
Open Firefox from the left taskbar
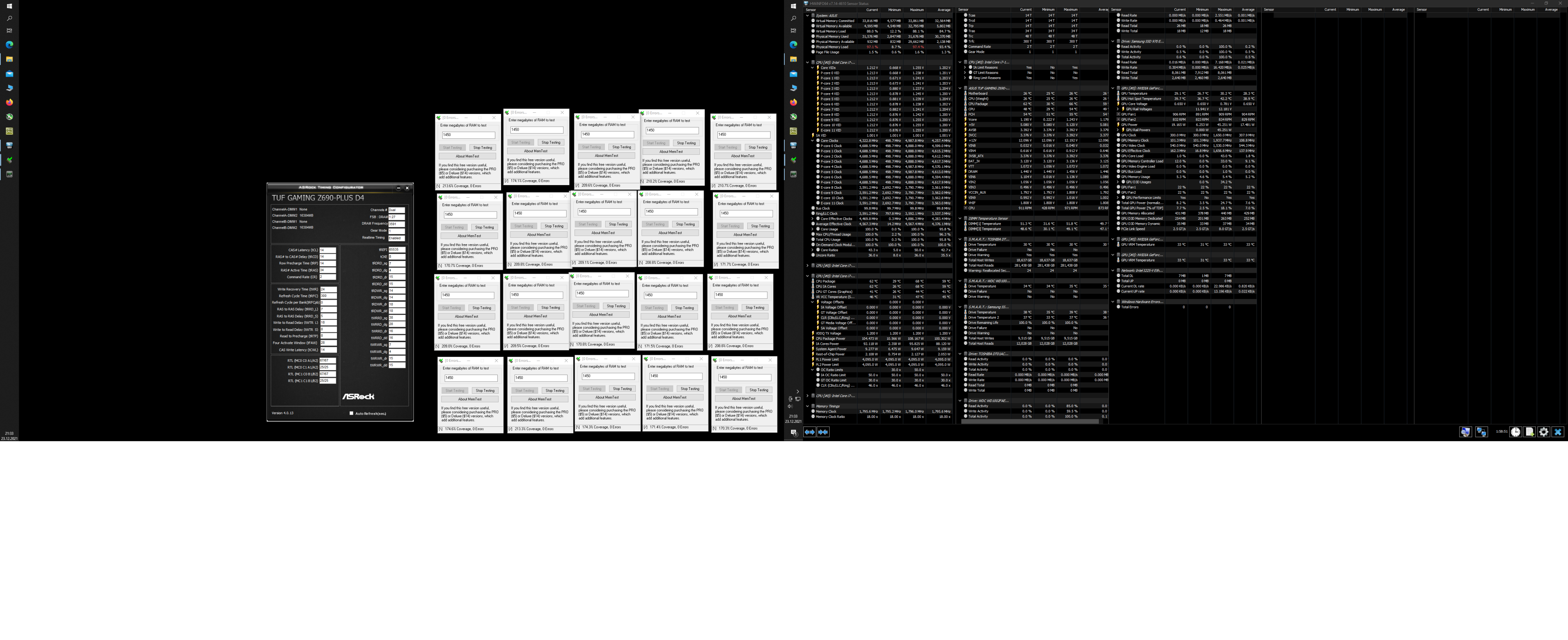click(9, 102)
